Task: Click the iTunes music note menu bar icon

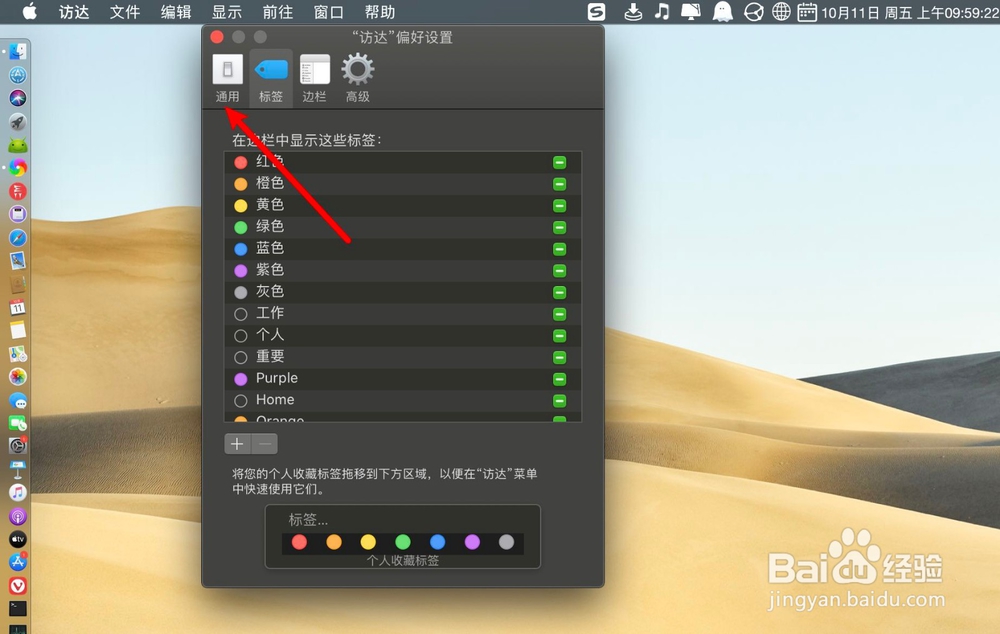Action: tap(662, 12)
